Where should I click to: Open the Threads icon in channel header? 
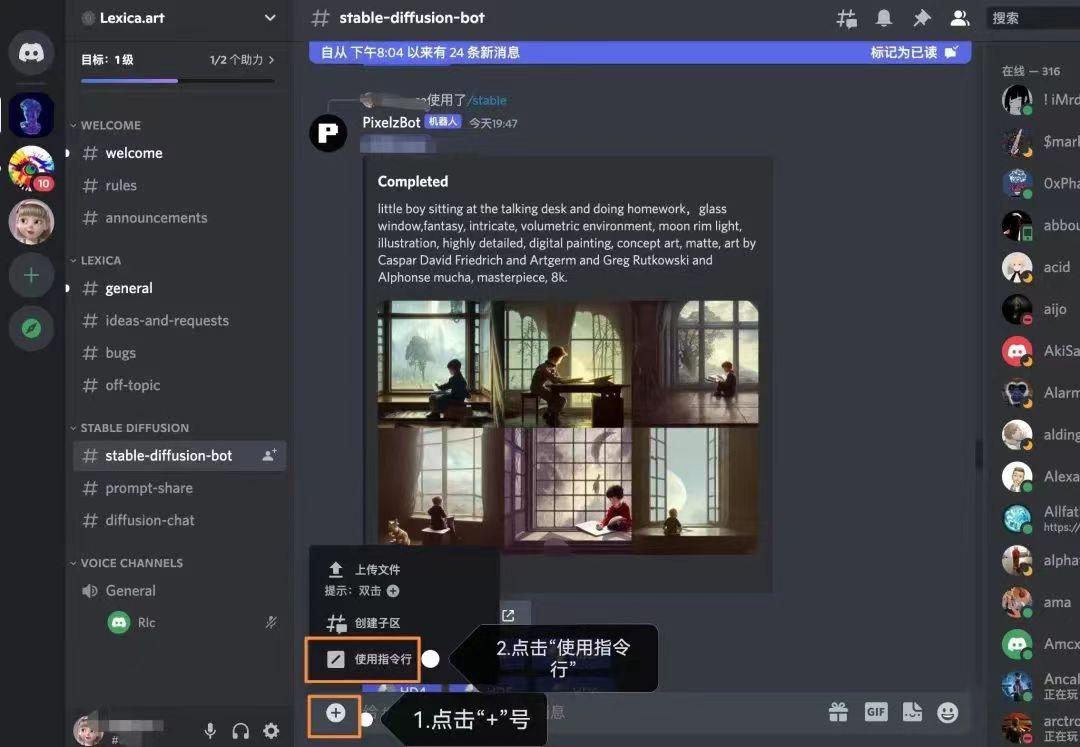pyautogui.click(x=847, y=19)
